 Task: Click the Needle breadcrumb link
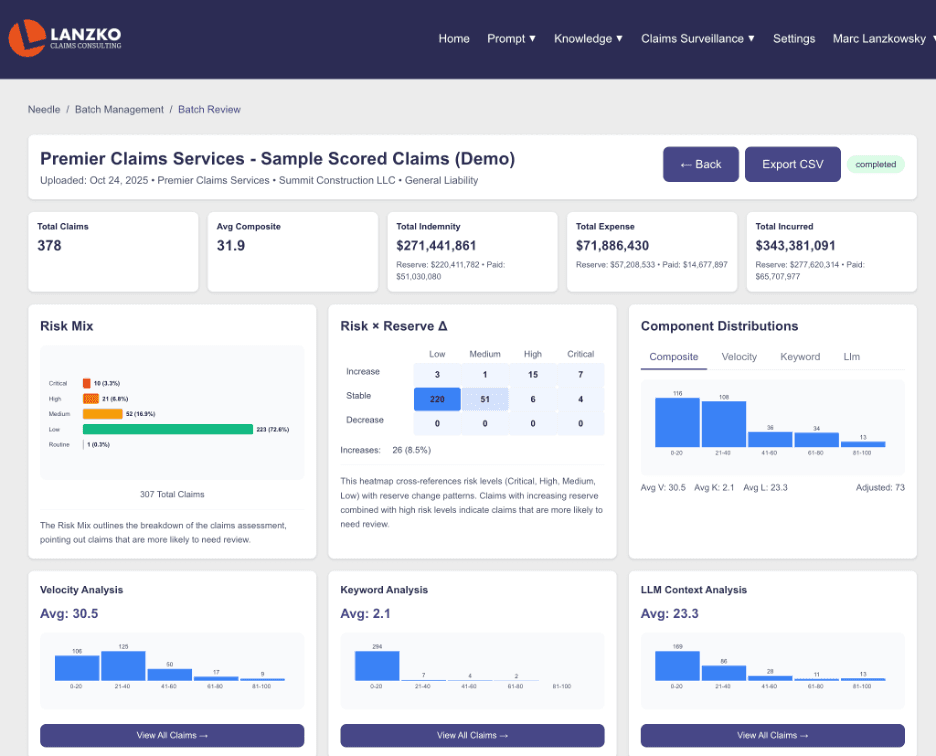[43, 109]
